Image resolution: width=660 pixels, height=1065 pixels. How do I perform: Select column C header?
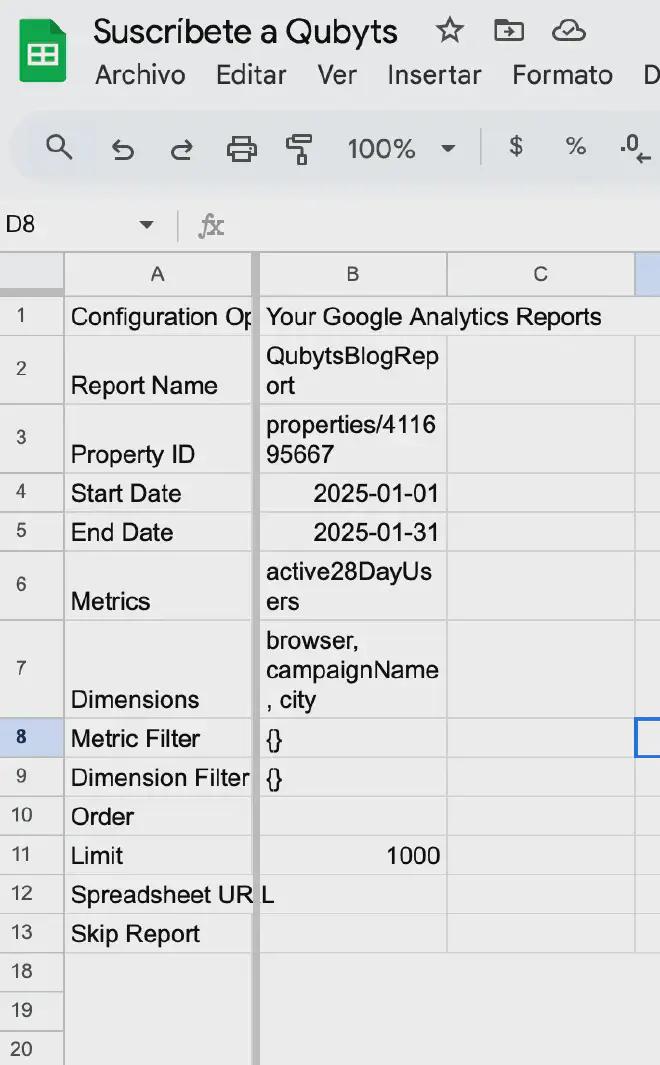point(540,274)
